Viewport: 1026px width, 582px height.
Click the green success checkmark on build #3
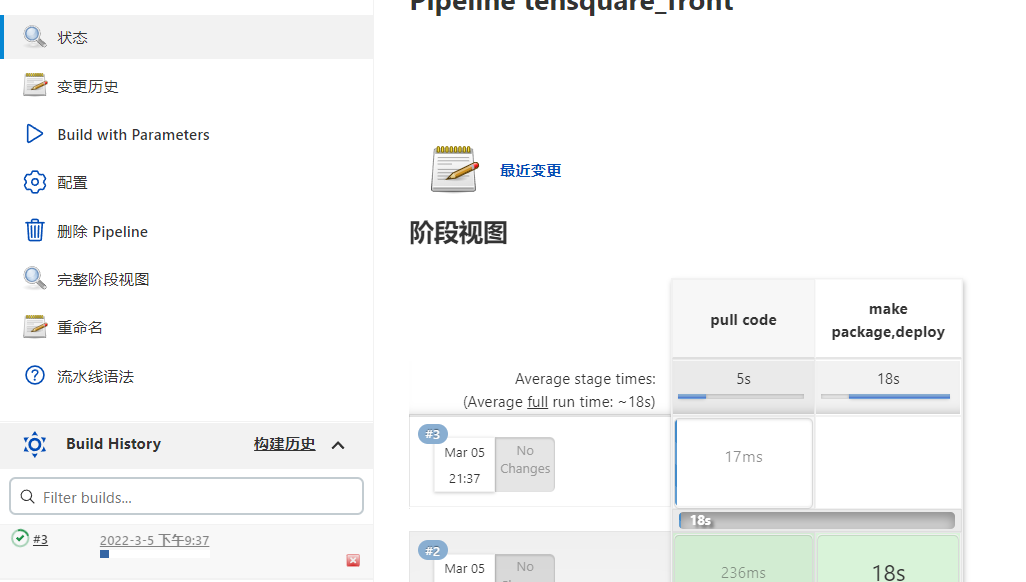[19, 538]
